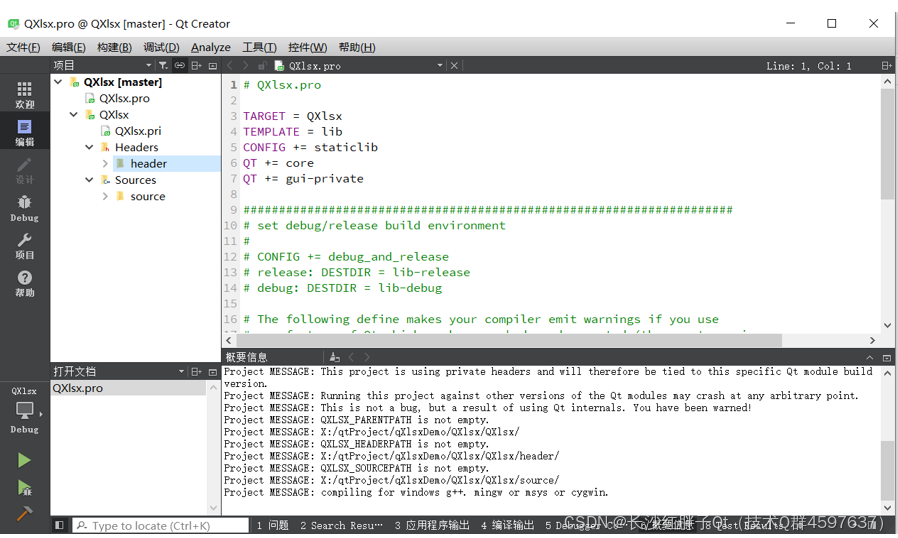The height and width of the screenshot is (538, 898).
Task: Run the project with green arrow
Action: pos(24,460)
